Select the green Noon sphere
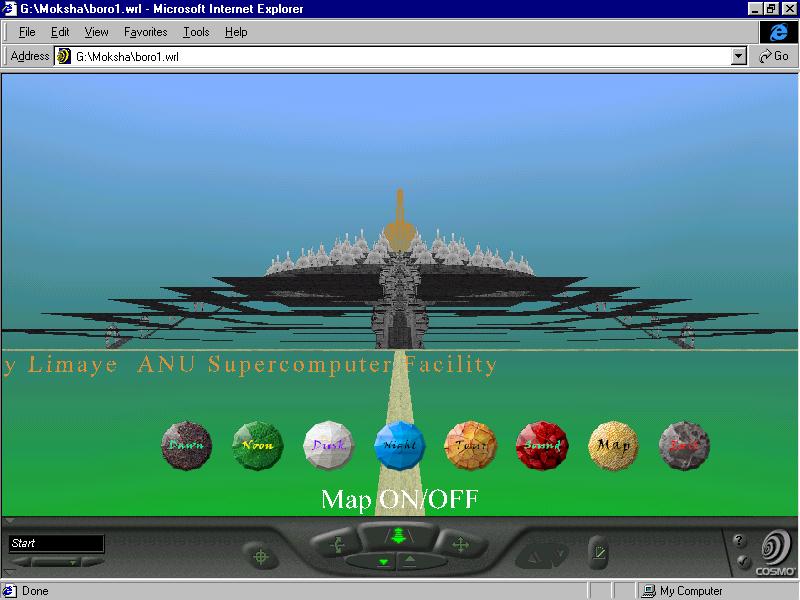 pyautogui.click(x=258, y=445)
